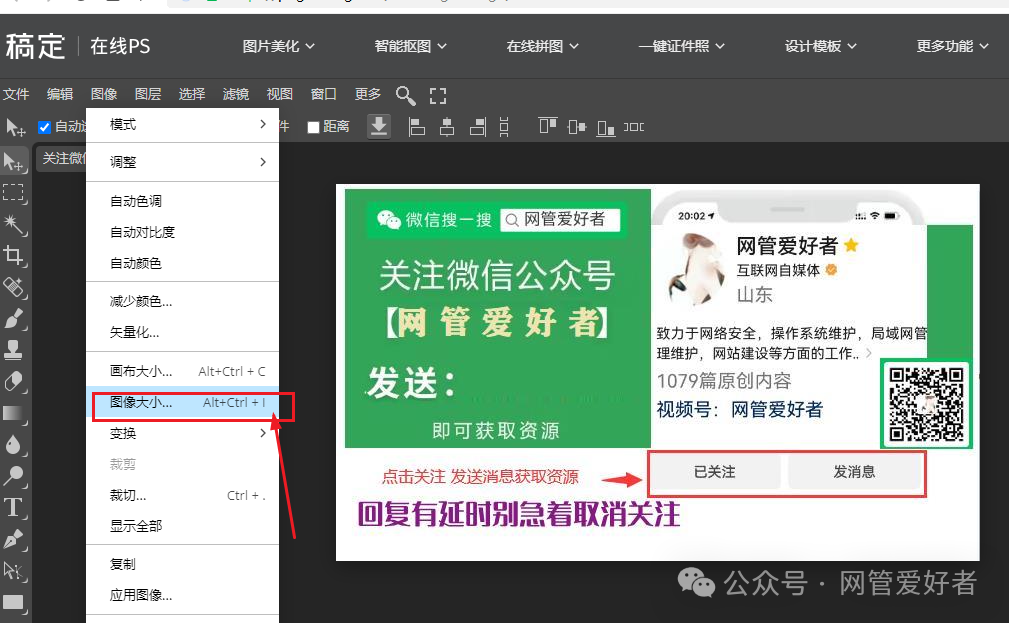Select the Gradient tool swatch
The height and width of the screenshot is (623, 1009).
pyautogui.click(x=14, y=413)
